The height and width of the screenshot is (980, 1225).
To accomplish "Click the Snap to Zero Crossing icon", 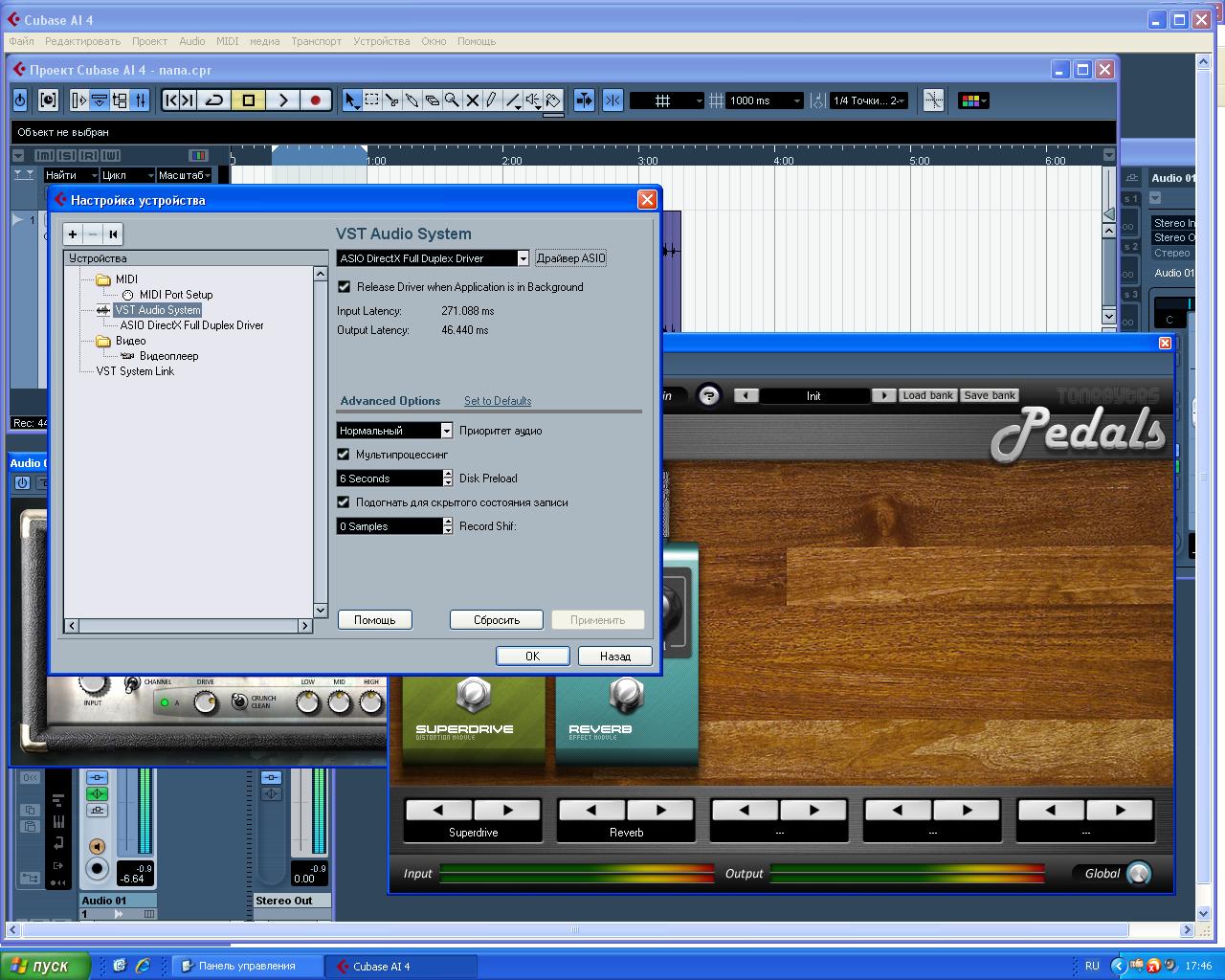I will (x=933, y=100).
